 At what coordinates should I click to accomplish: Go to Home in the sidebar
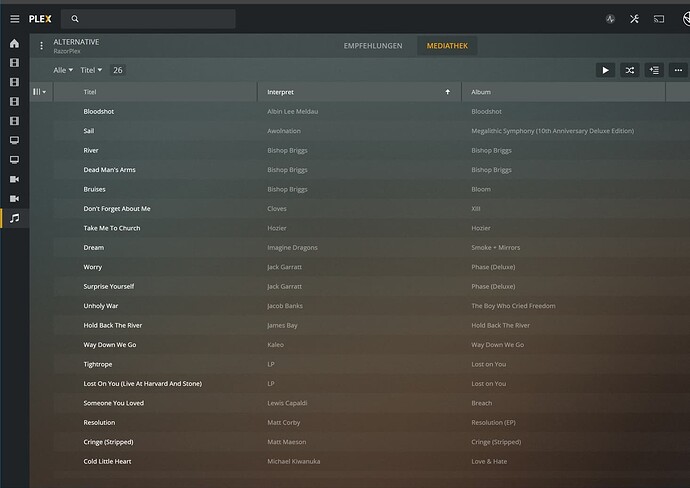click(15, 43)
